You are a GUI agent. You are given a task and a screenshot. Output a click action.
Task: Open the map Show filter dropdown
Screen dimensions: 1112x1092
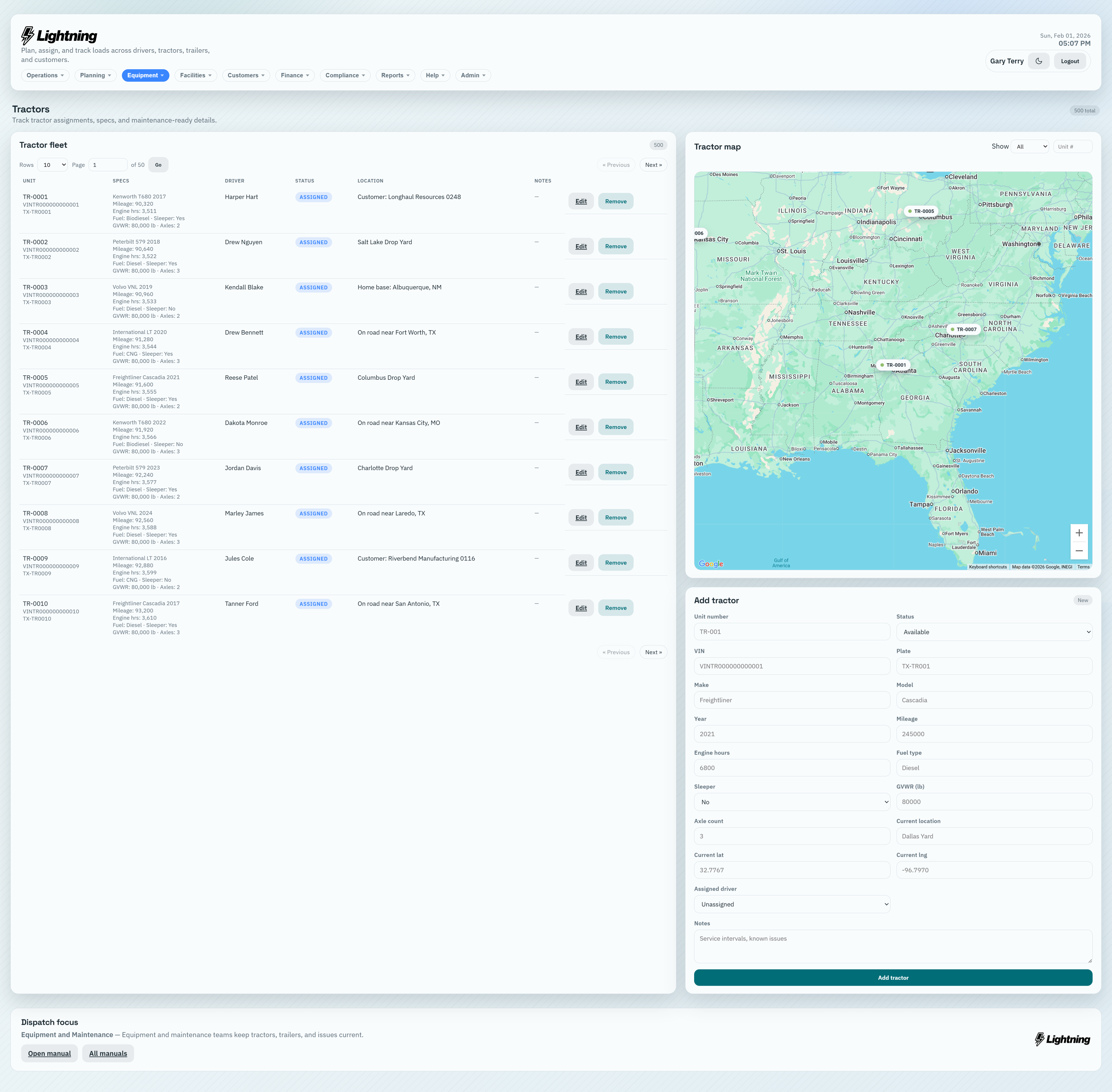(x=1030, y=147)
